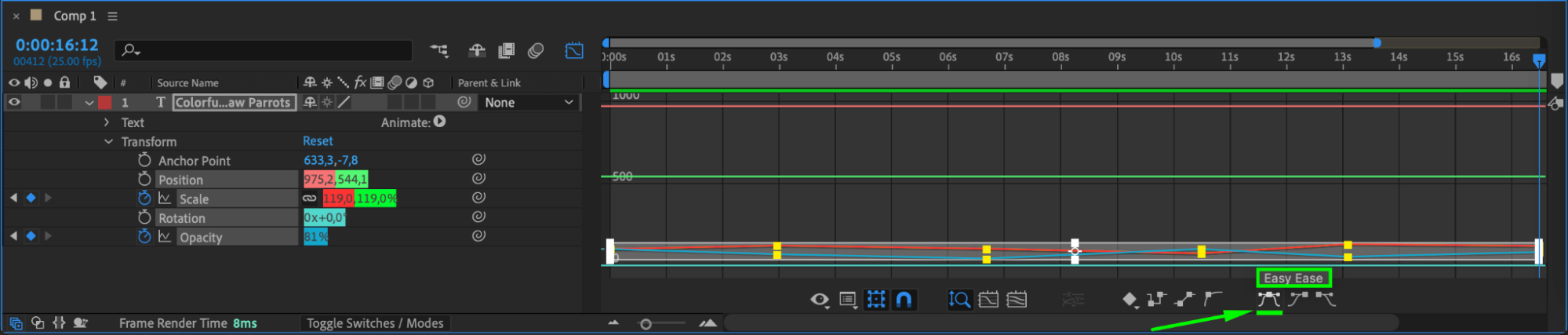This screenshot has width=1568, height=335.
Task: Select the Comp 1 tab
Action: [75, 16]
